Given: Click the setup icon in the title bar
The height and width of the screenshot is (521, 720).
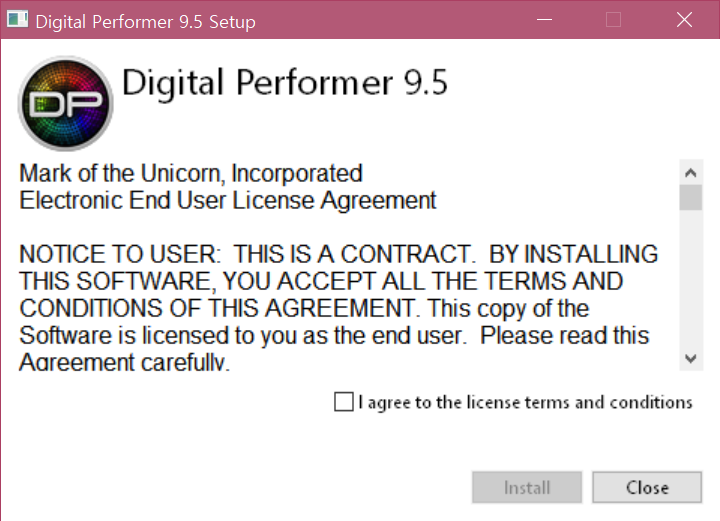Looking at the screenshot, I should click(x=18, y=19).
